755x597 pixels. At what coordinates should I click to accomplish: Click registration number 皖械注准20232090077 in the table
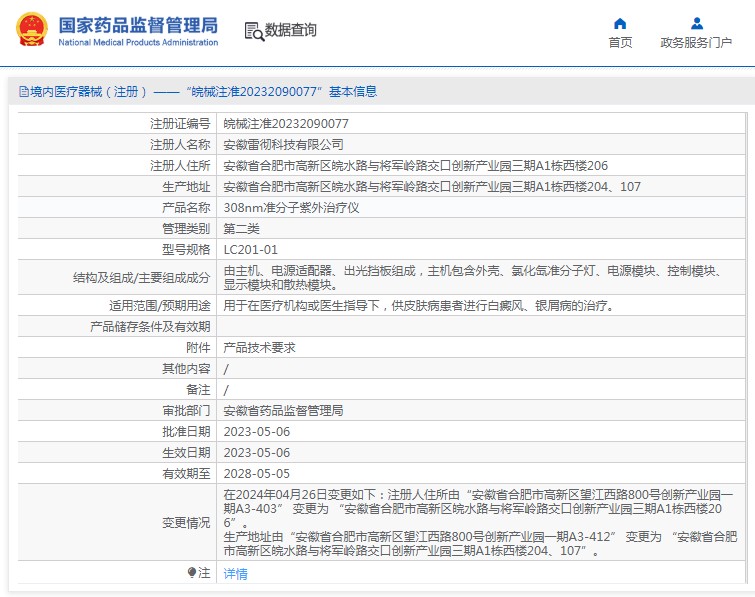(x=285, y=124)
